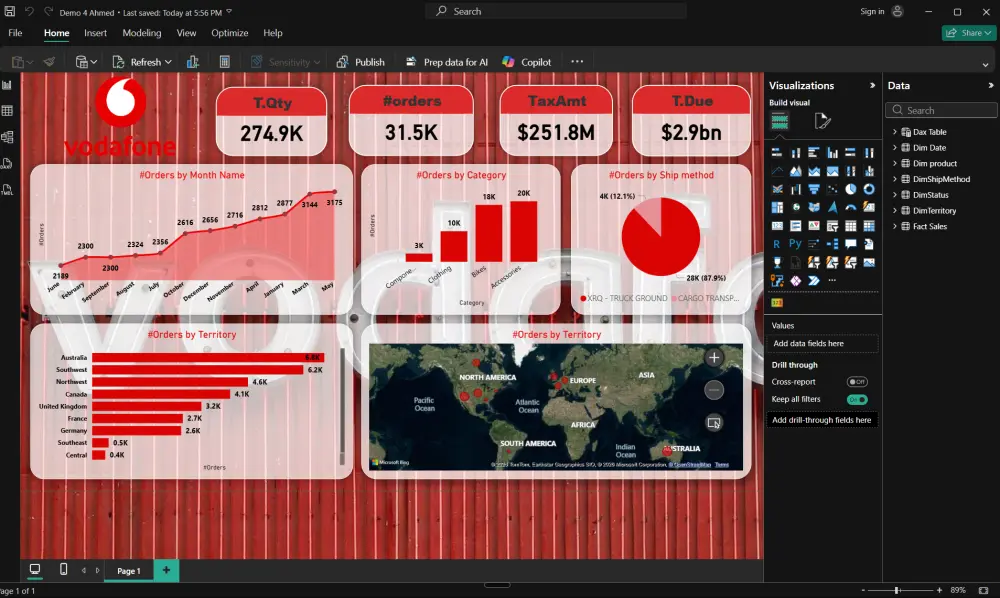Screen dimensions: 1000x598
Task: Choose the gauge visual
Action: [x=850, y=207]
